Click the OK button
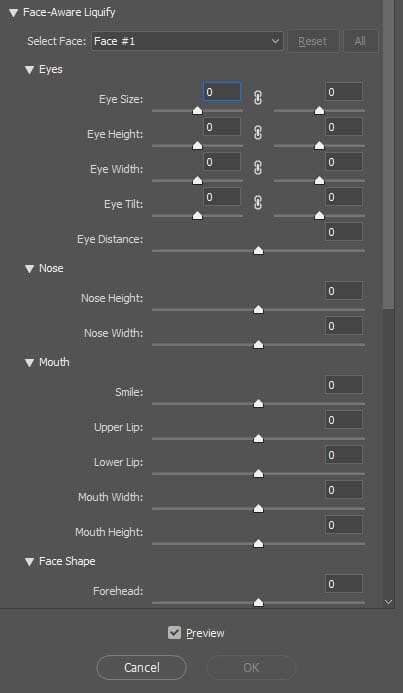403x693 pixels. pos(251,667)
